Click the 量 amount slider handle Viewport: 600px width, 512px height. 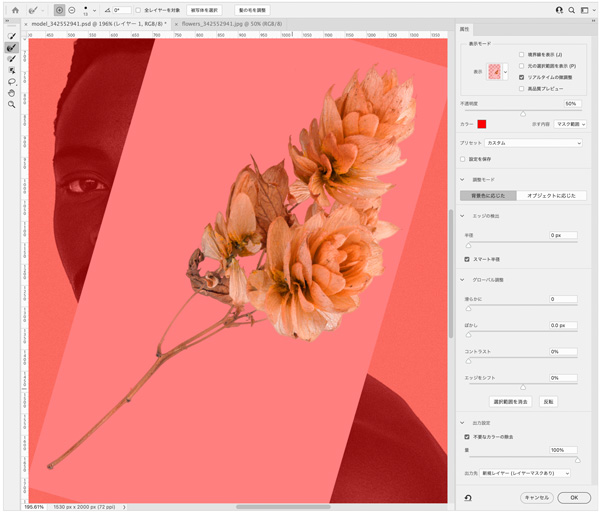click(x=577, y=460)
